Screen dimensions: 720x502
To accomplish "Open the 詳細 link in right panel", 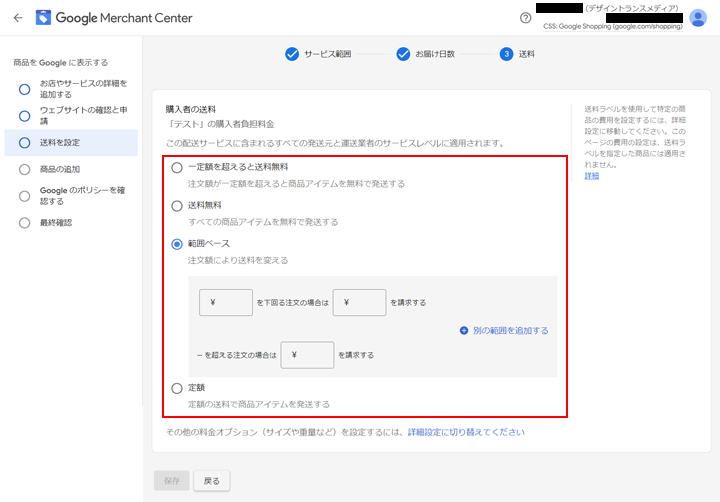I will pyautogui.click(x=590, y=176).
